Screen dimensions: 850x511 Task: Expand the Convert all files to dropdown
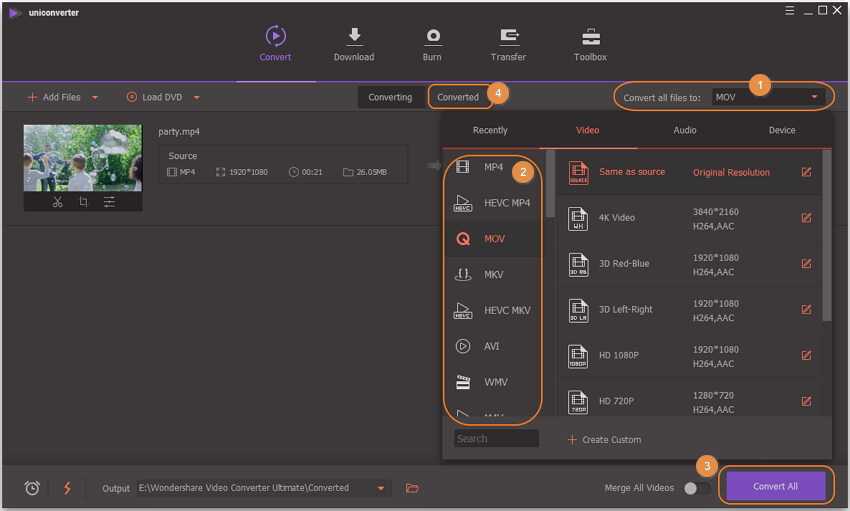click(769, 97)
